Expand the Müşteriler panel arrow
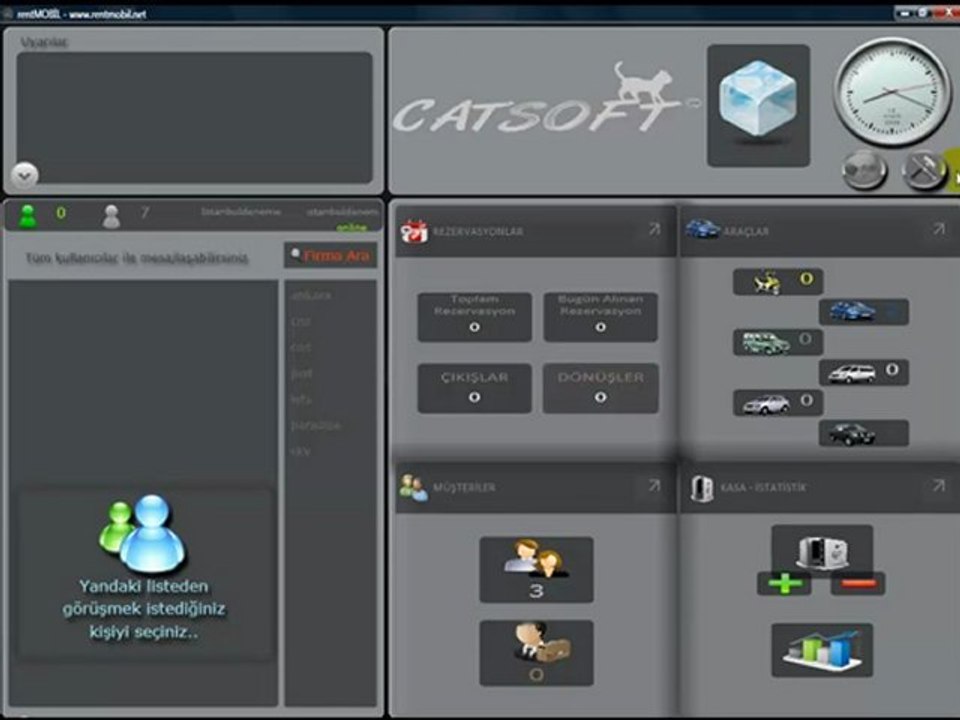Image resolution: width=960 pixels, height=720 pixels. click(x=654, y=486)
